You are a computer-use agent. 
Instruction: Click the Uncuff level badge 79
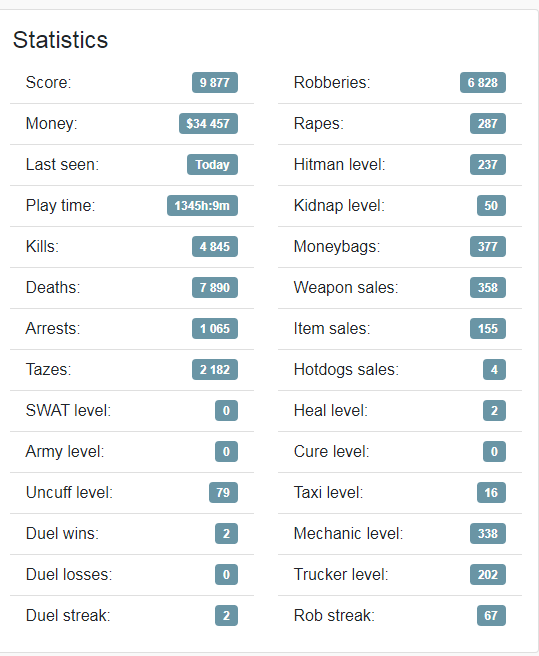(x=223, y=492)
